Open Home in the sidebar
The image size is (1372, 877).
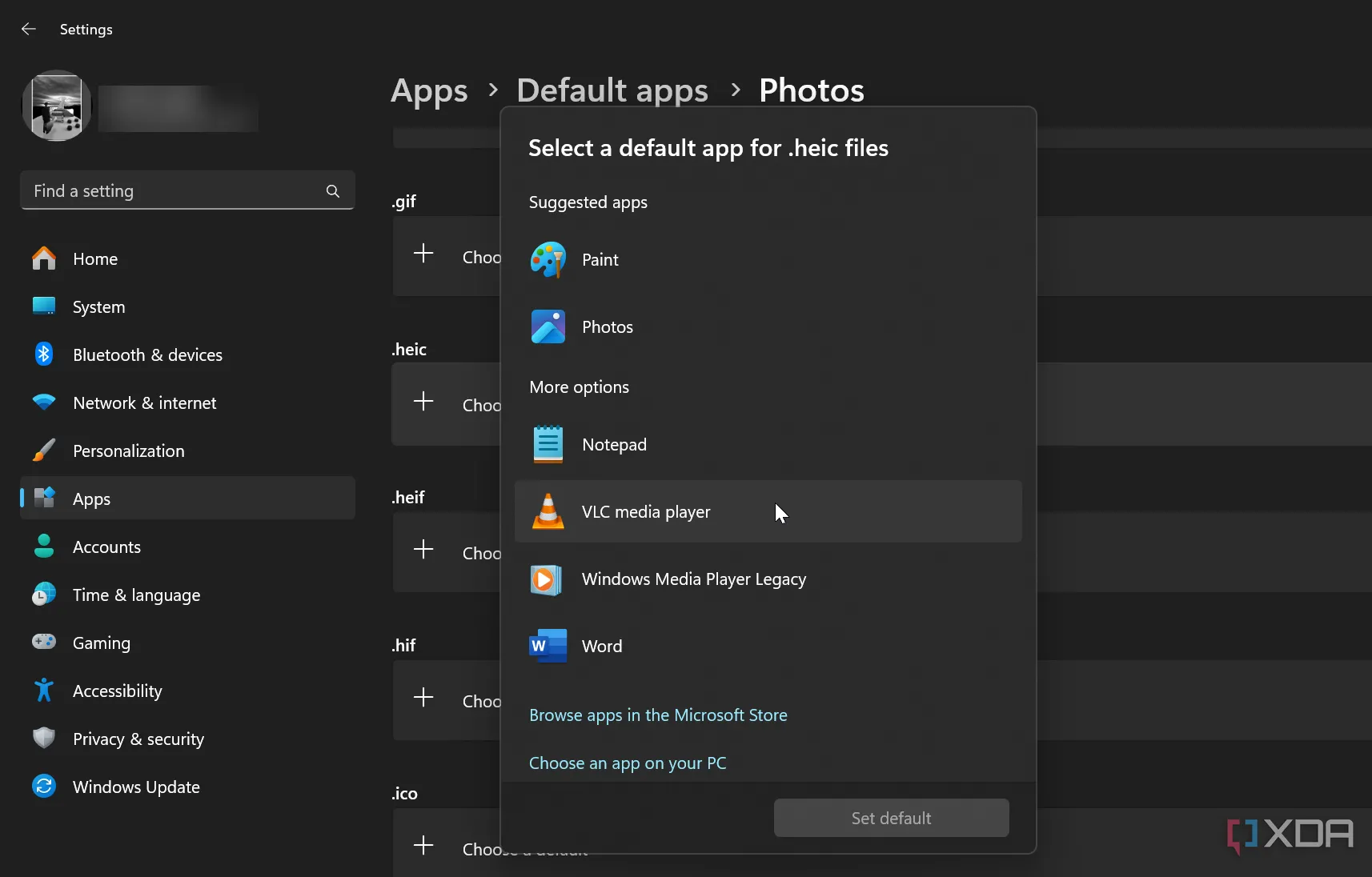187,258
